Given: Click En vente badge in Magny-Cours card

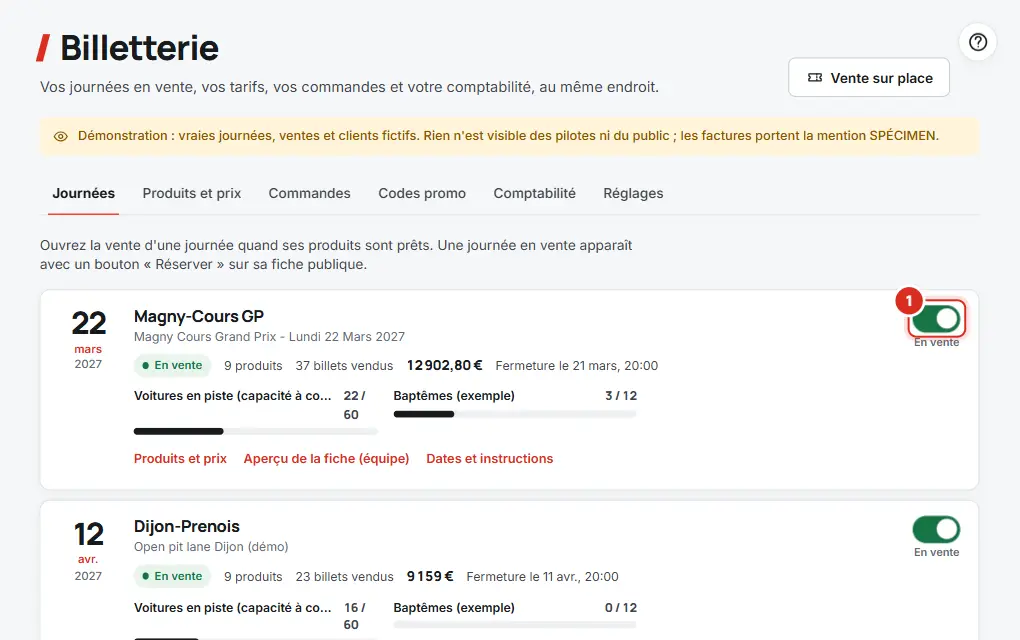Looking at the screenshot, I should pos(172,366).
